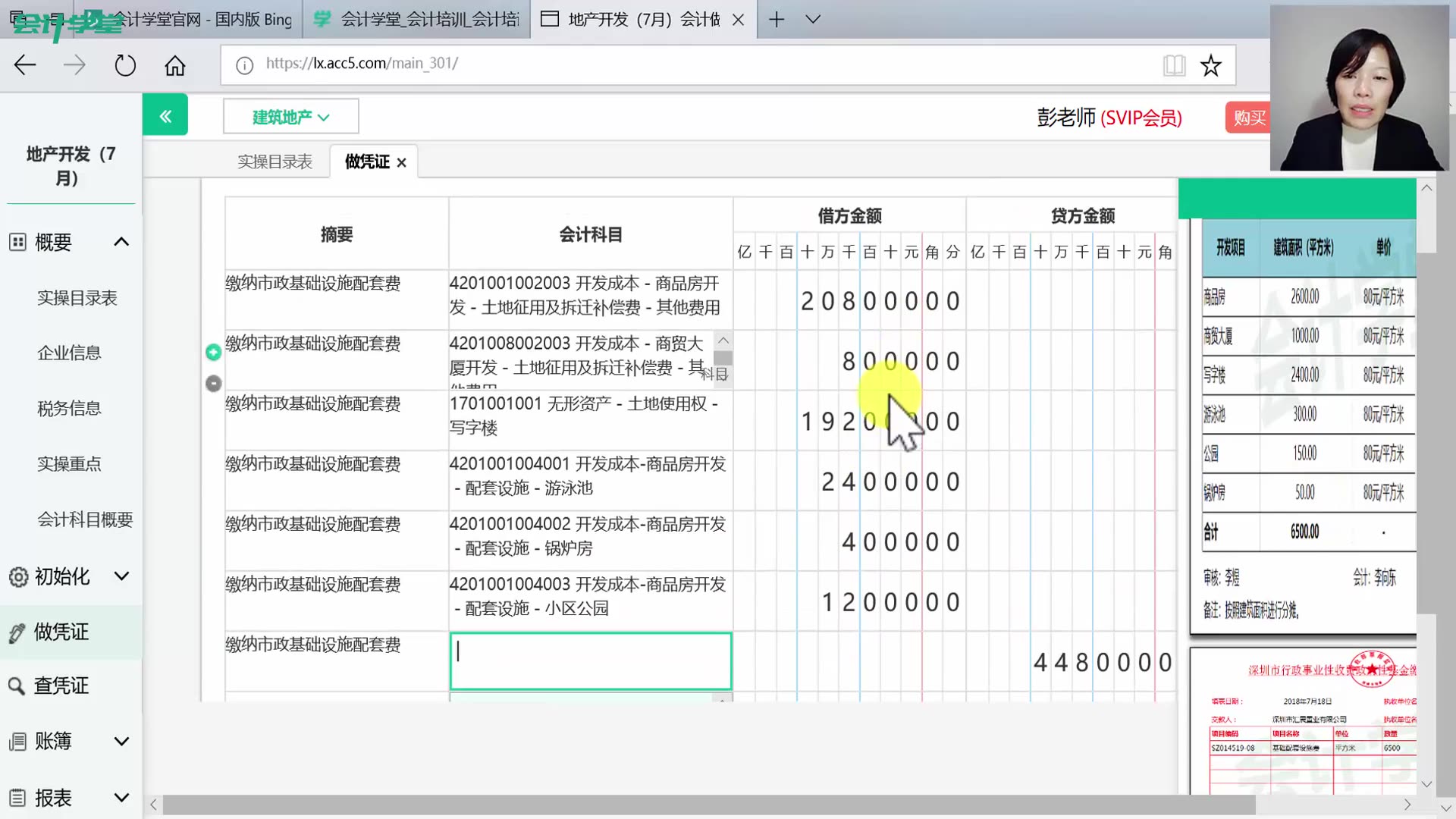
Task: Click the reading view icon in address bar
Action: pyautogui.click(x=1175, y=65)
